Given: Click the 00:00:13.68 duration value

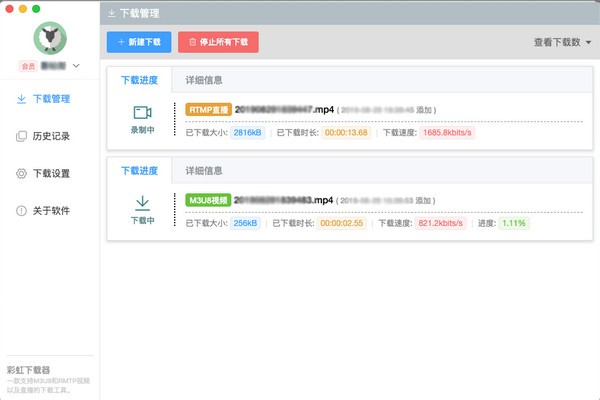Looking at the screenshot, I should pos(346,132).
